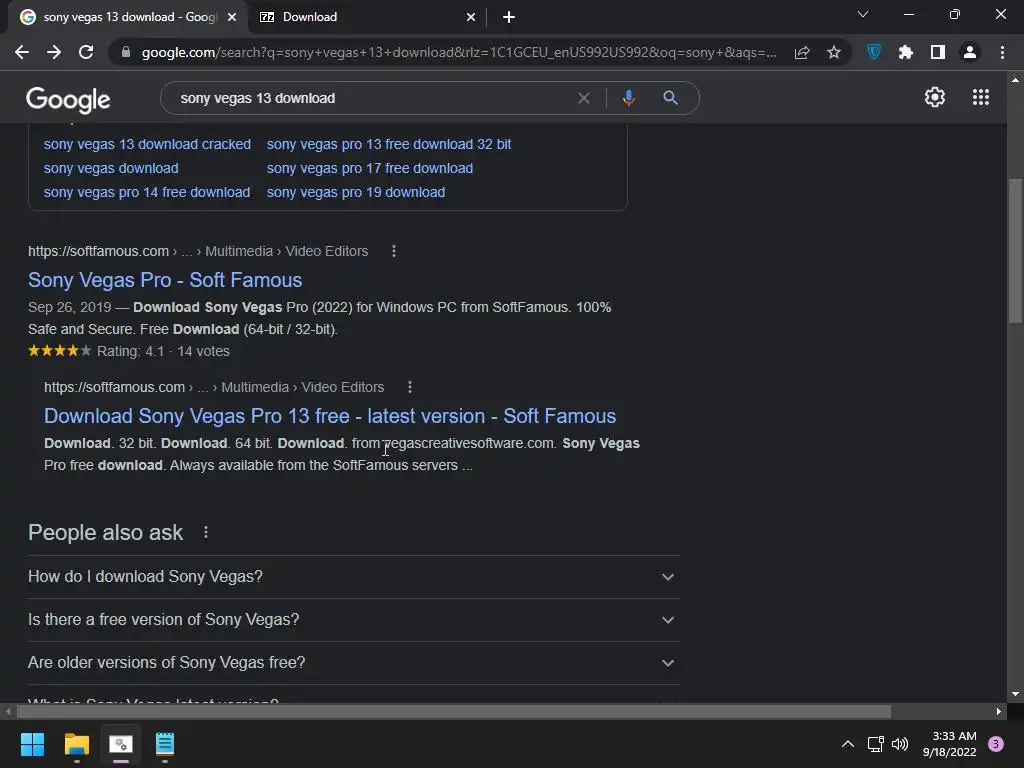Image resolution: width=1024 pixels, height=768 pixels.
Task: Open Google search settings gear
Action: point(935,97)
